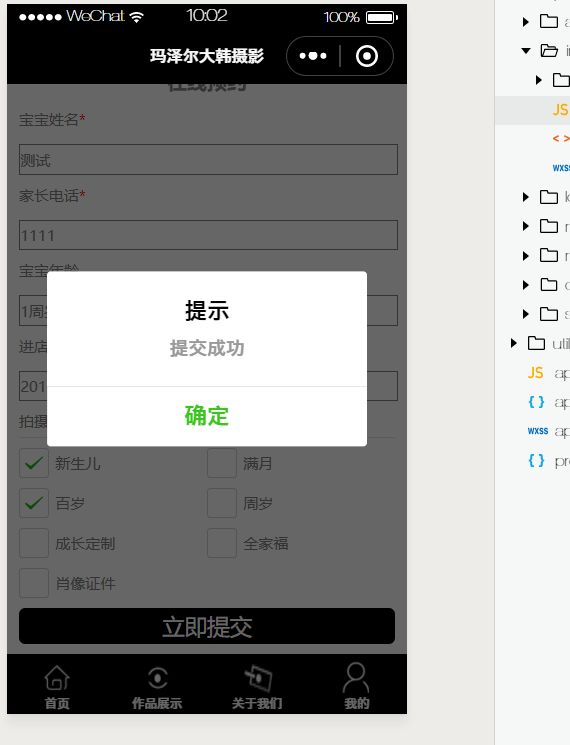This screenshot has height=745, width=570.
Task: Check the 满月 checkbox
Action: pyautogui.click(x=222, y=463)
